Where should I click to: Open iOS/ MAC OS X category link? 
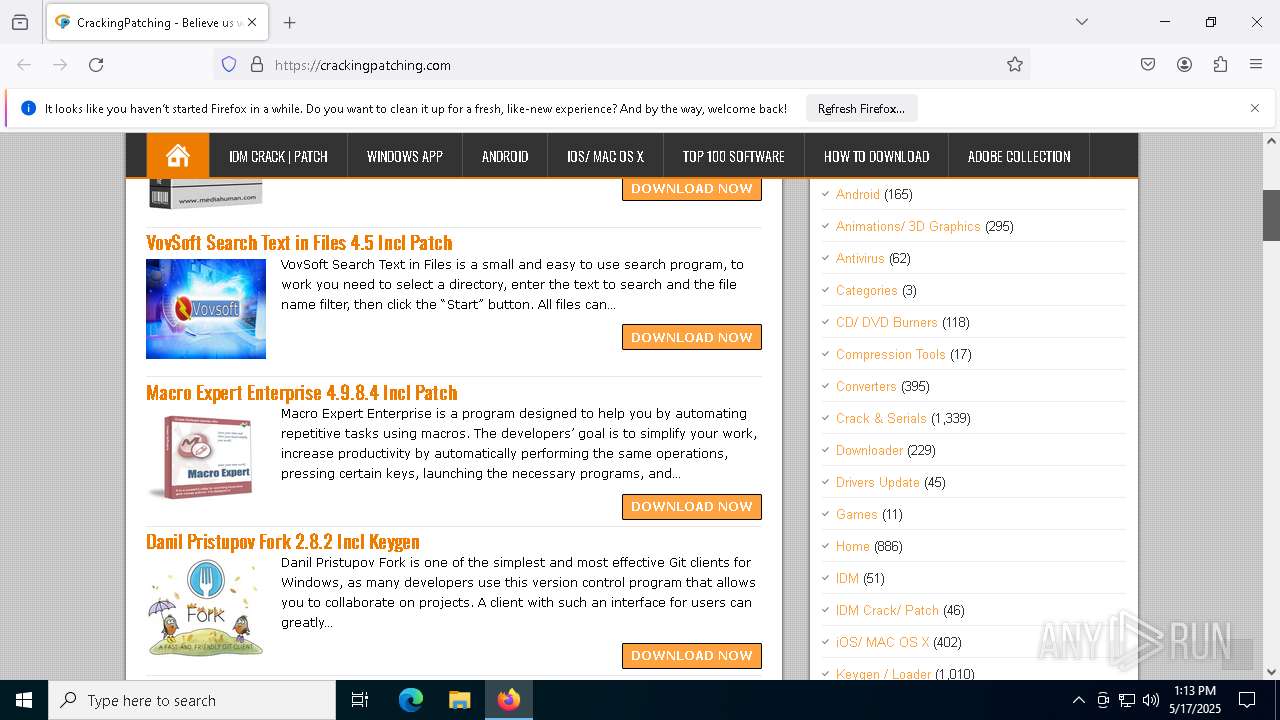point(883,642)
